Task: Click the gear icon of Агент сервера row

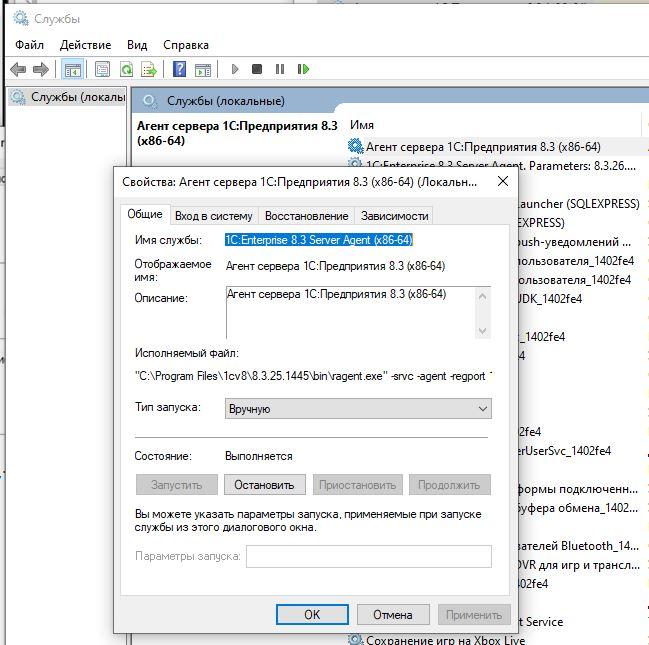Action: [x=355, y=146]
